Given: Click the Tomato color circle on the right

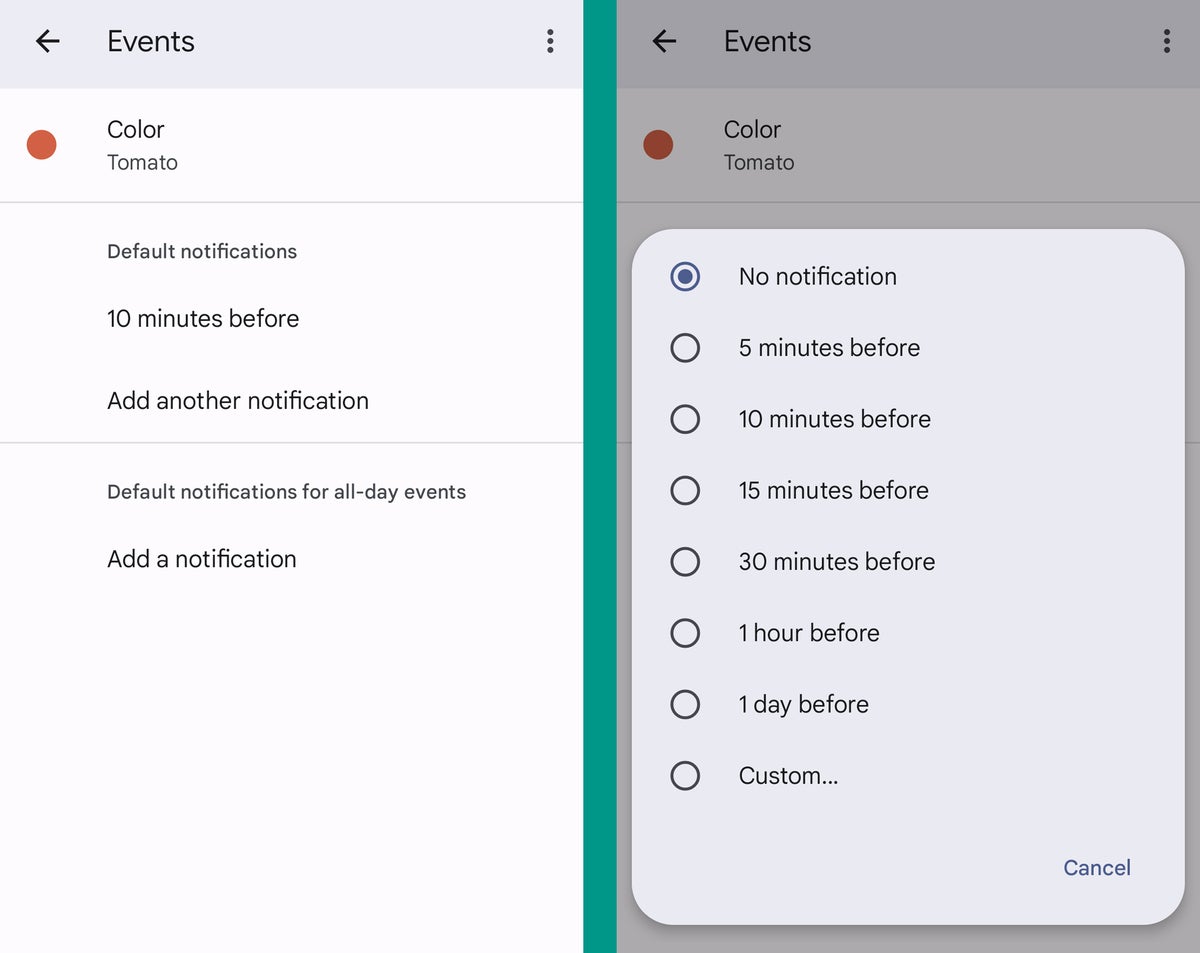Looking at the screenshot, I should (658, 144).
